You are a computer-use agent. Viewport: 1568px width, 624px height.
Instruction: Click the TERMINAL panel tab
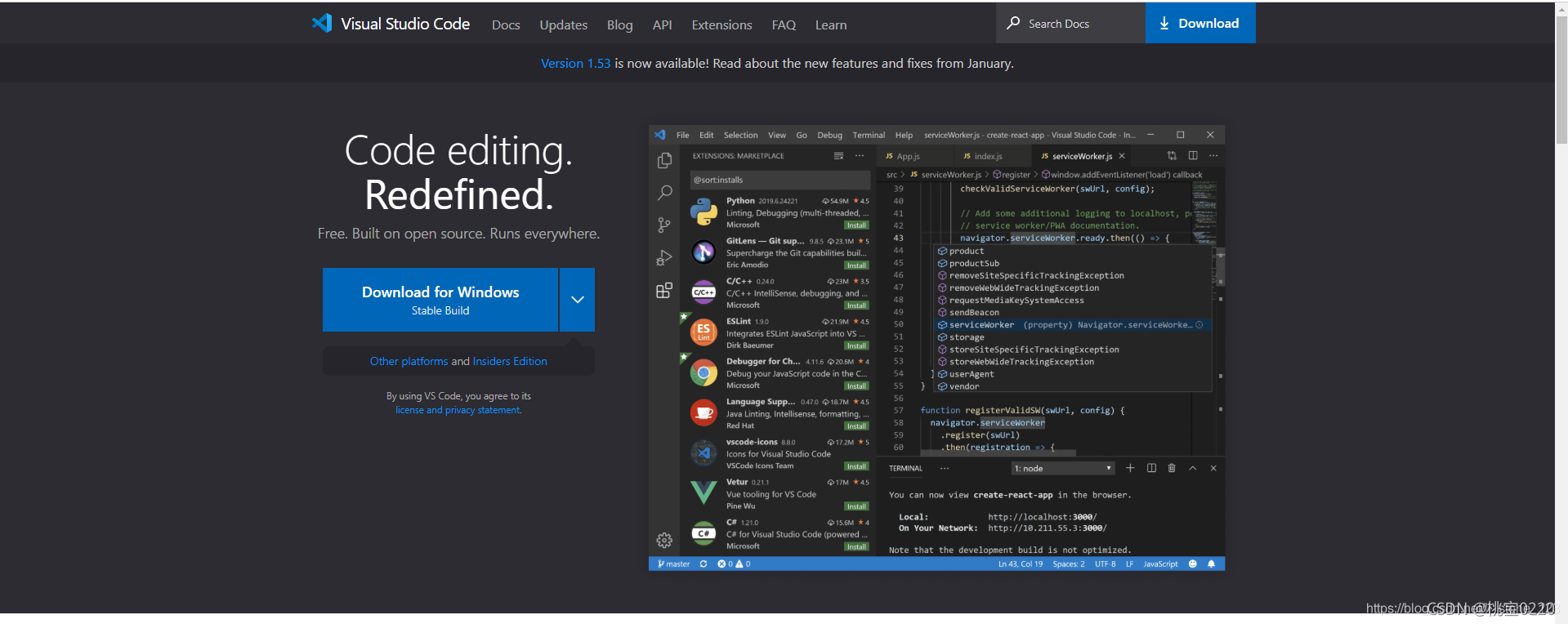[905, 469]
